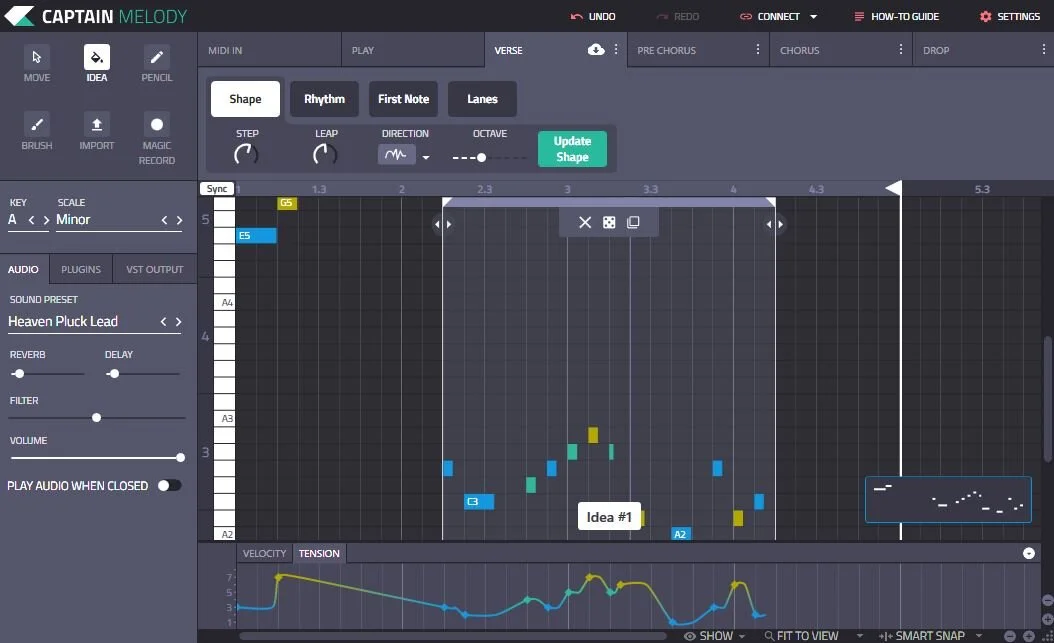Switch to the Play tab
The width and height of the screenshot is (1054, 643).
(413, 50)
